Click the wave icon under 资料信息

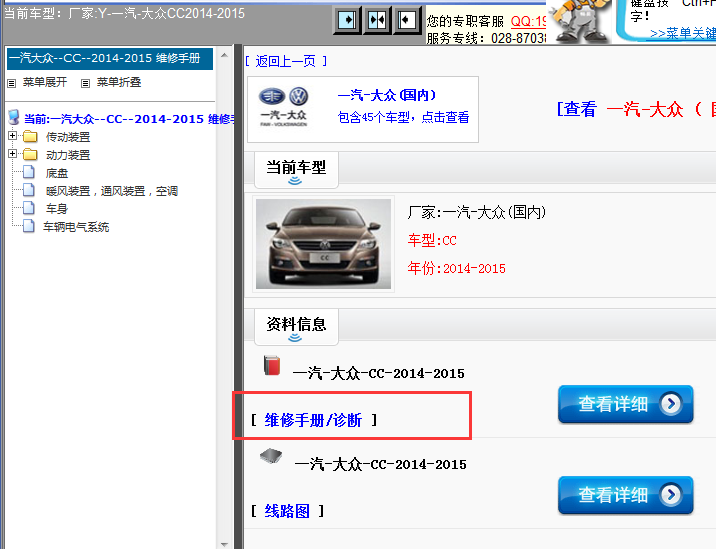295,338
